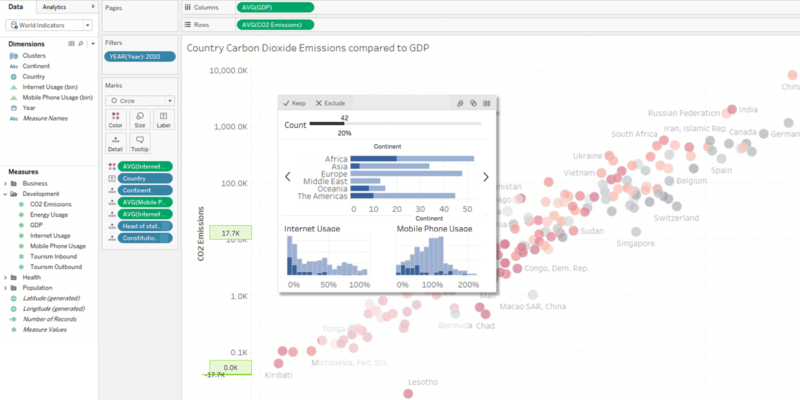
Task: Select the Lesotho data point circle
Action: pos(408,393)
